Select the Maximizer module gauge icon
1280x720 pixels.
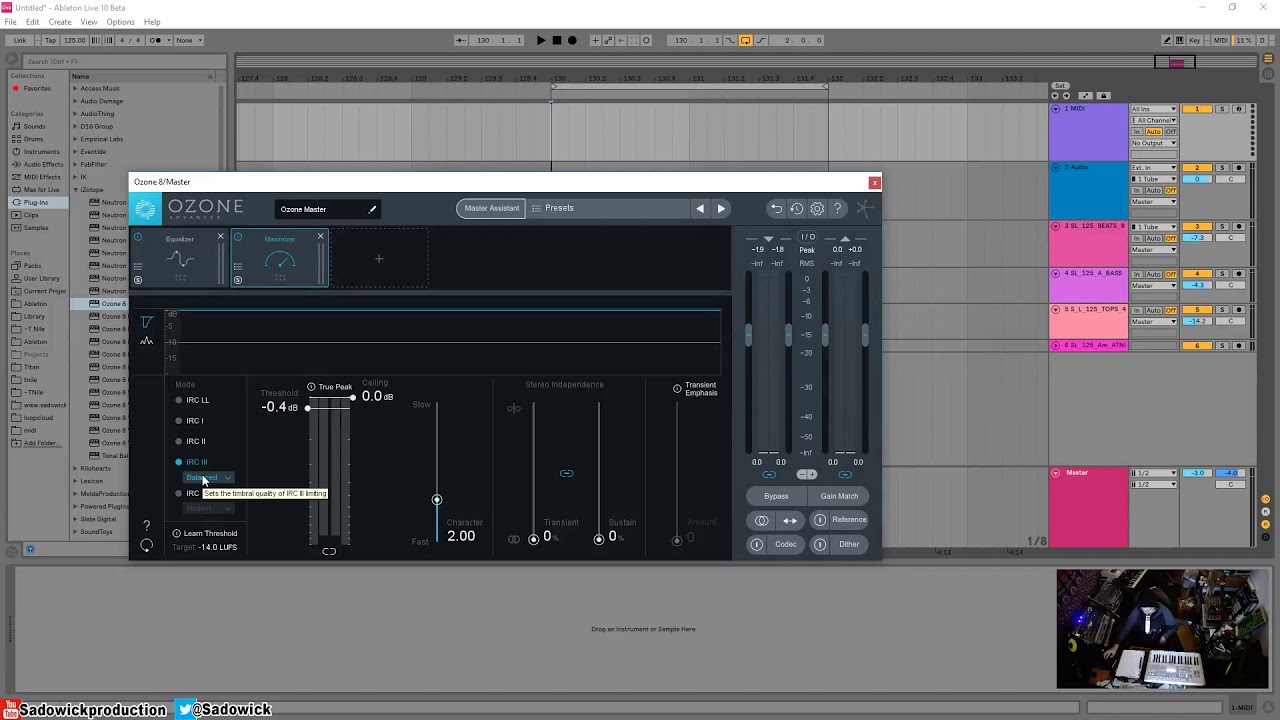(x=280, y=260)
